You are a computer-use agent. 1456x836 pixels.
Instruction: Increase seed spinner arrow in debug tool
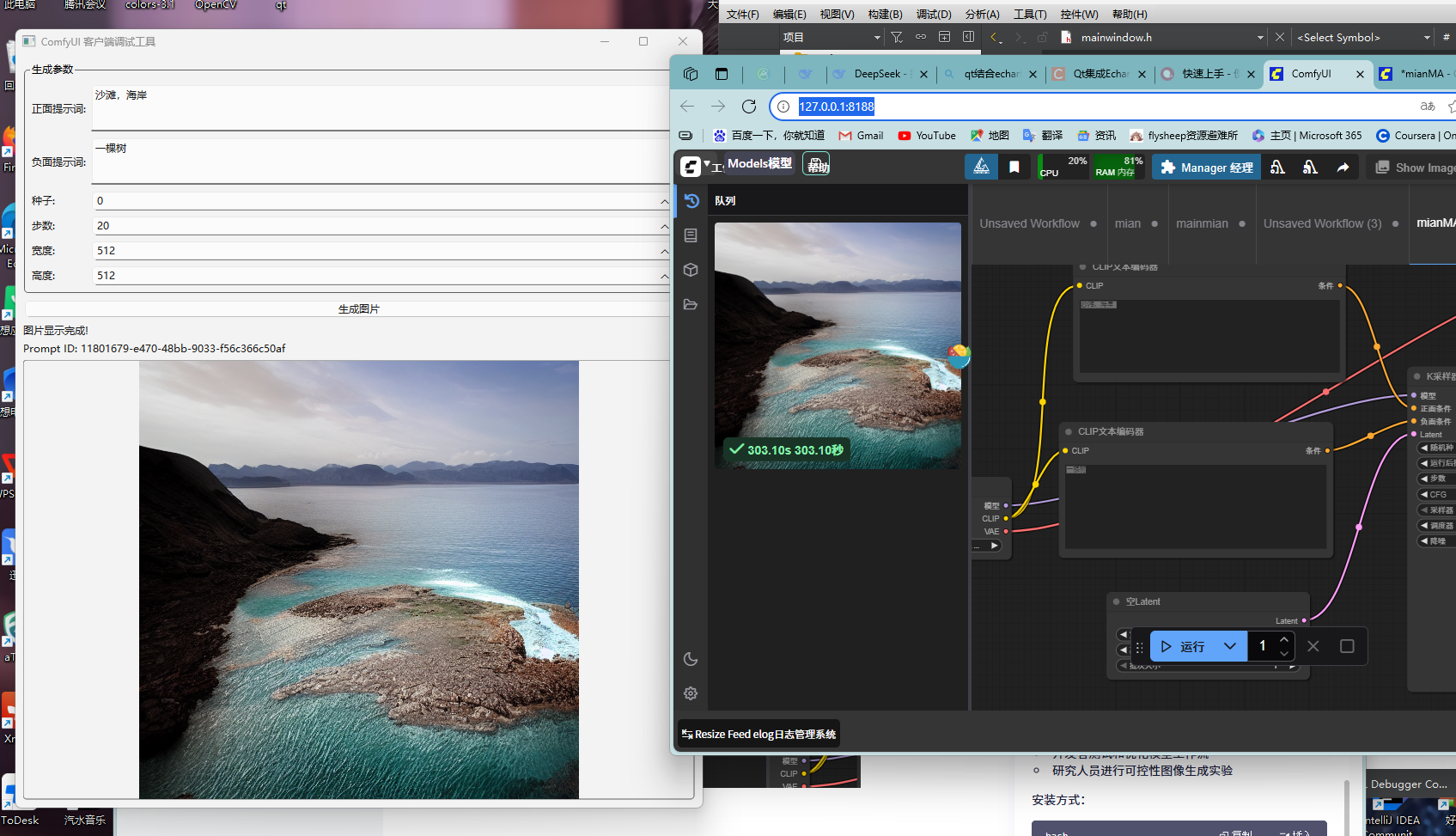click(x=664, y=201)
